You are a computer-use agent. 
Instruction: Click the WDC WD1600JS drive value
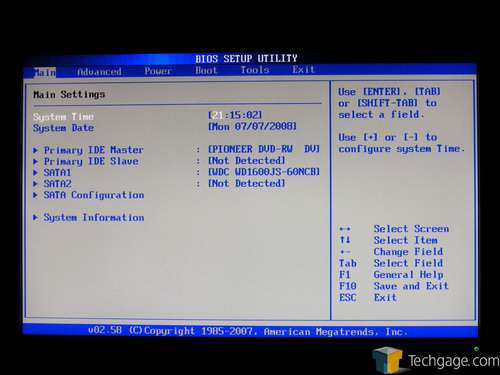click(264, 172)
